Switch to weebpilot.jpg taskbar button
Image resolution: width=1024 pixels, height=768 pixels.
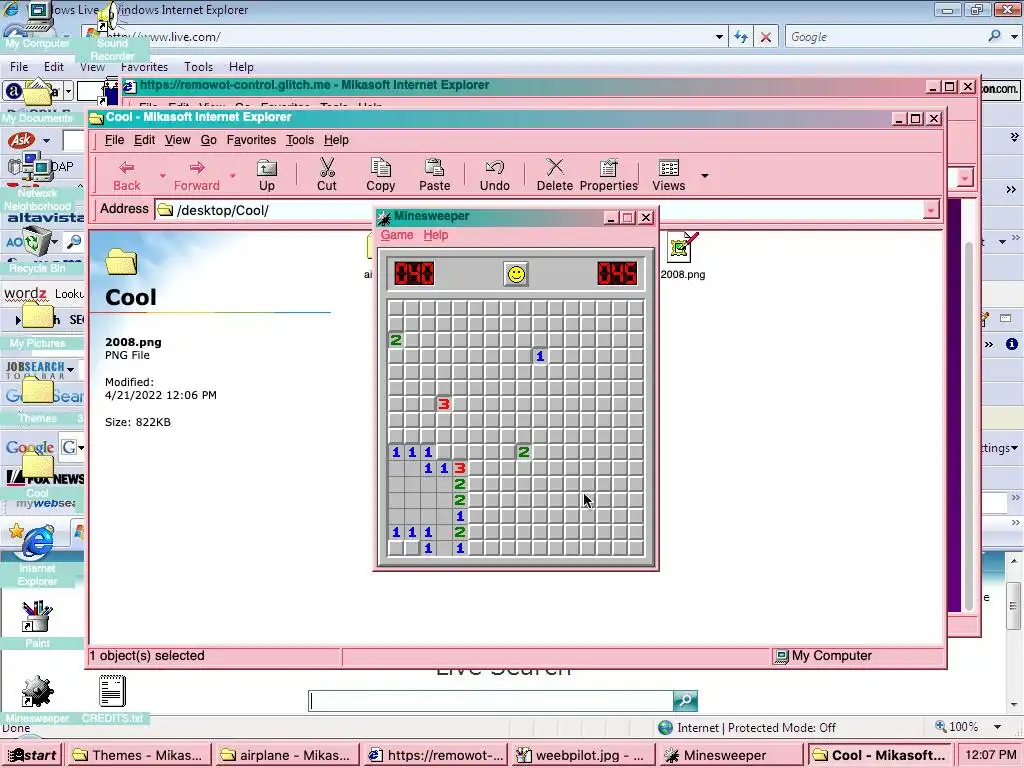tap(583, 755)
